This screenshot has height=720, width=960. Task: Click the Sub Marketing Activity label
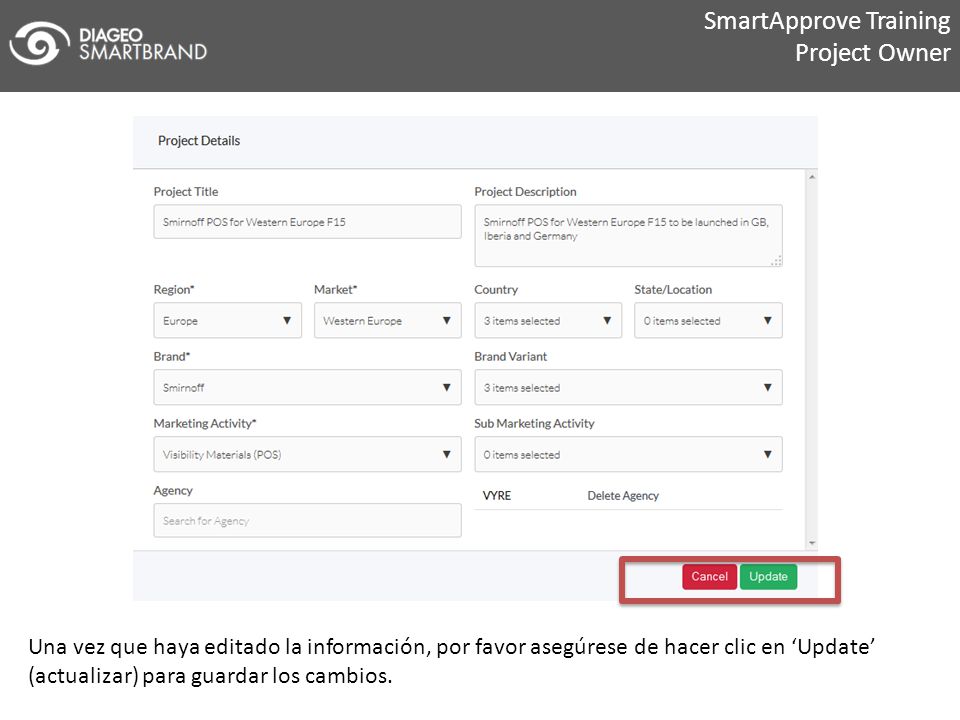pos(534,424)
